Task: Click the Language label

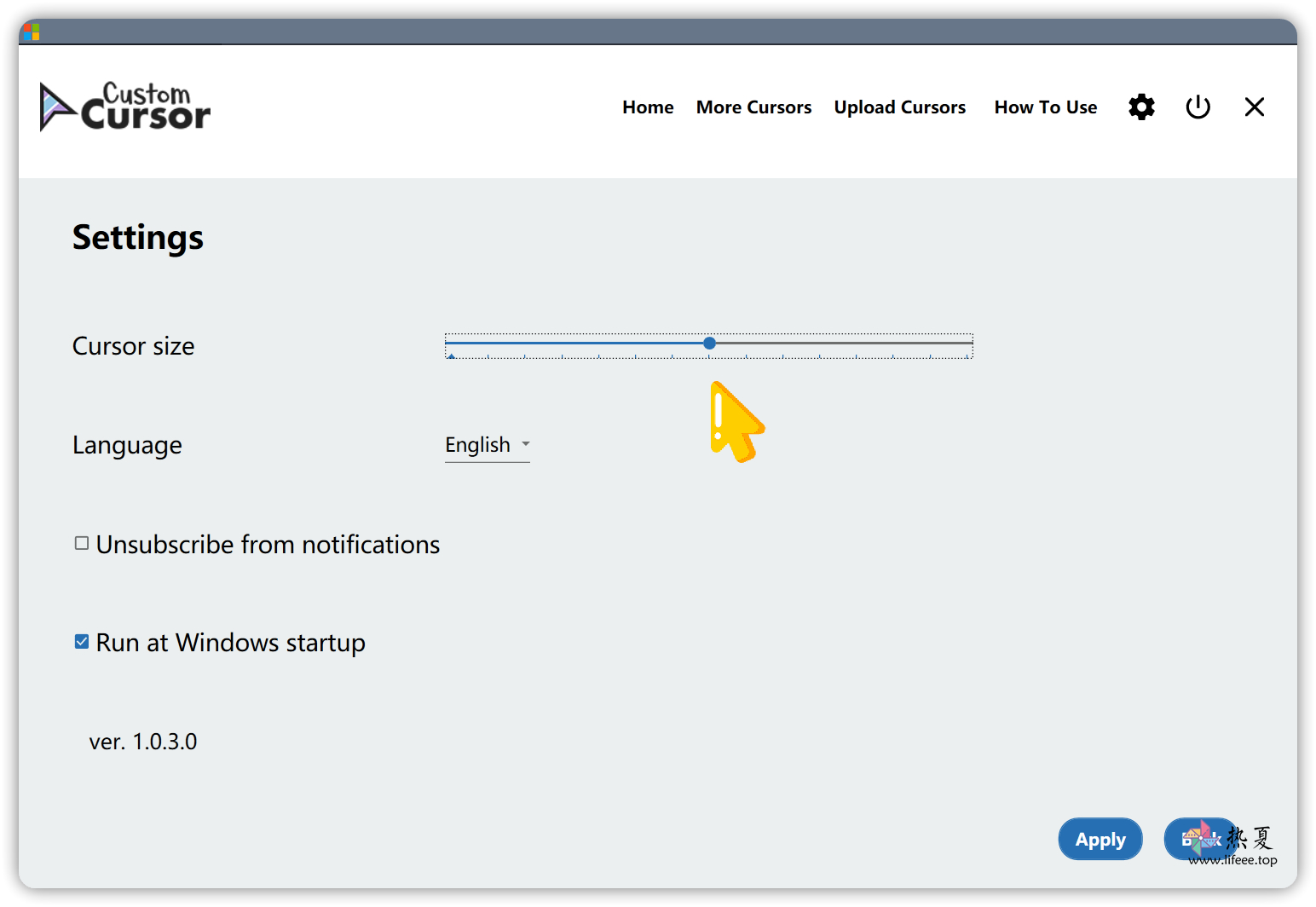Action: [x=127, y=445]
